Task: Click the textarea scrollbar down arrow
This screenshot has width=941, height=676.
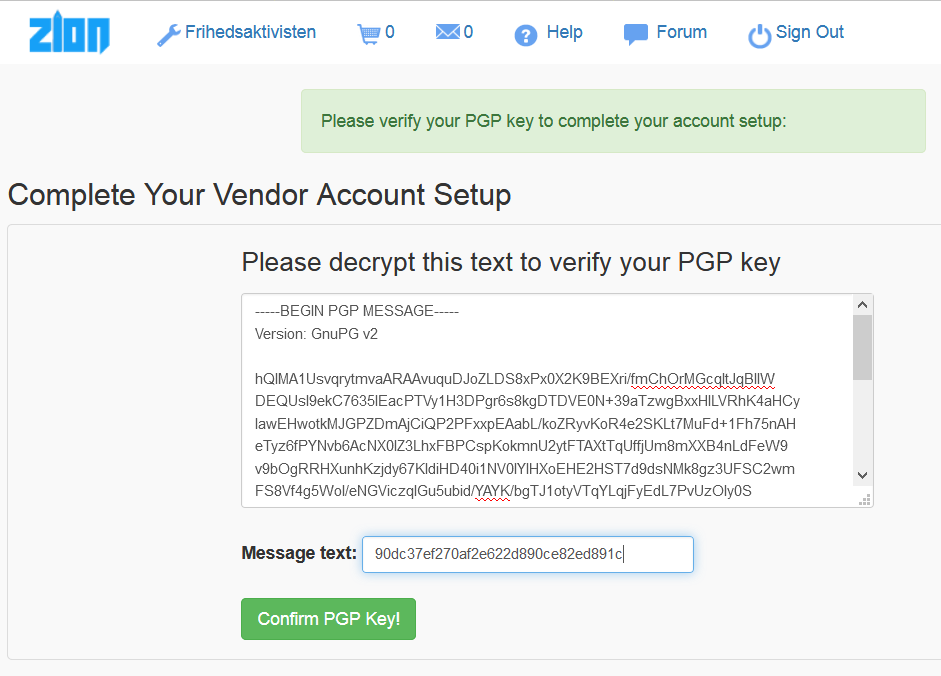Action: pyautogui.click(x=863, y=475)
